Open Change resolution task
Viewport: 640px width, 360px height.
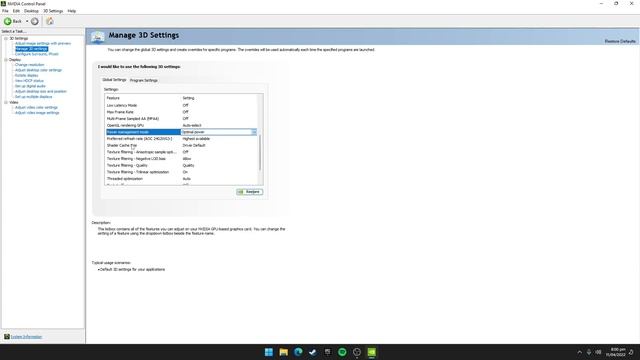[29, 64]
